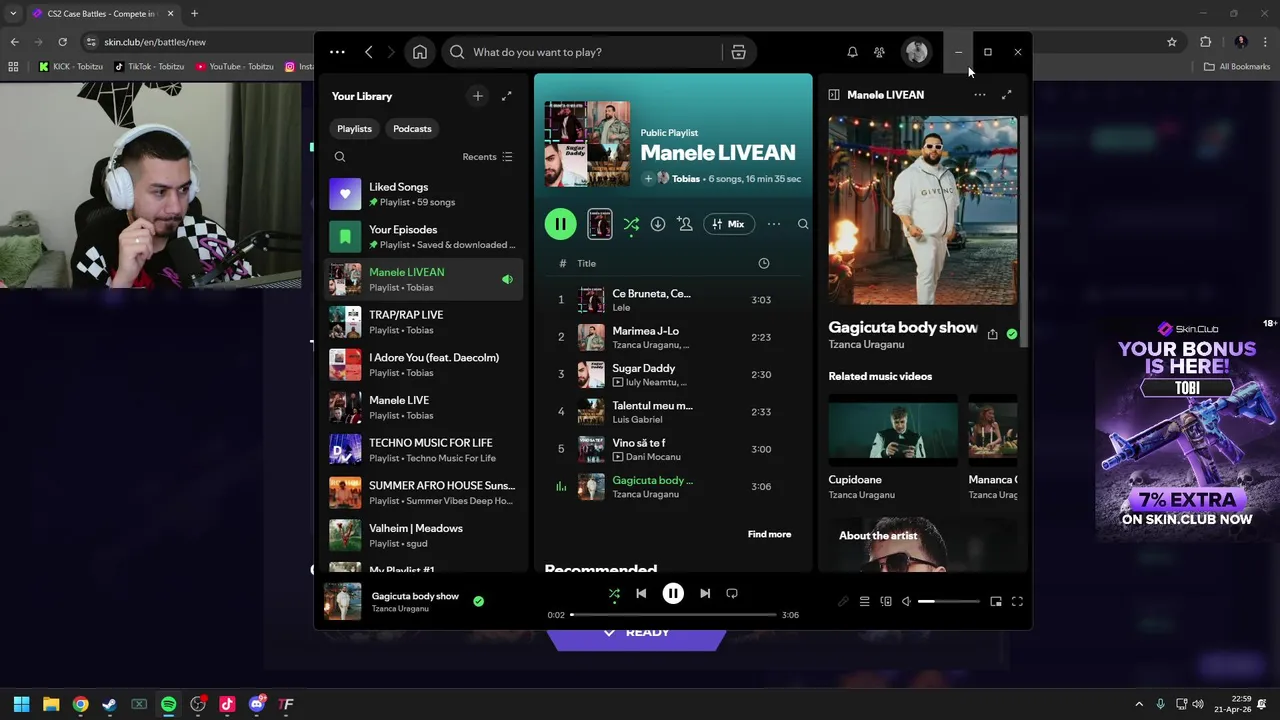This screenshot has height=720, width=1280.
Task: Toggle repeat in the player controls
Action: [x=732, y=593]
